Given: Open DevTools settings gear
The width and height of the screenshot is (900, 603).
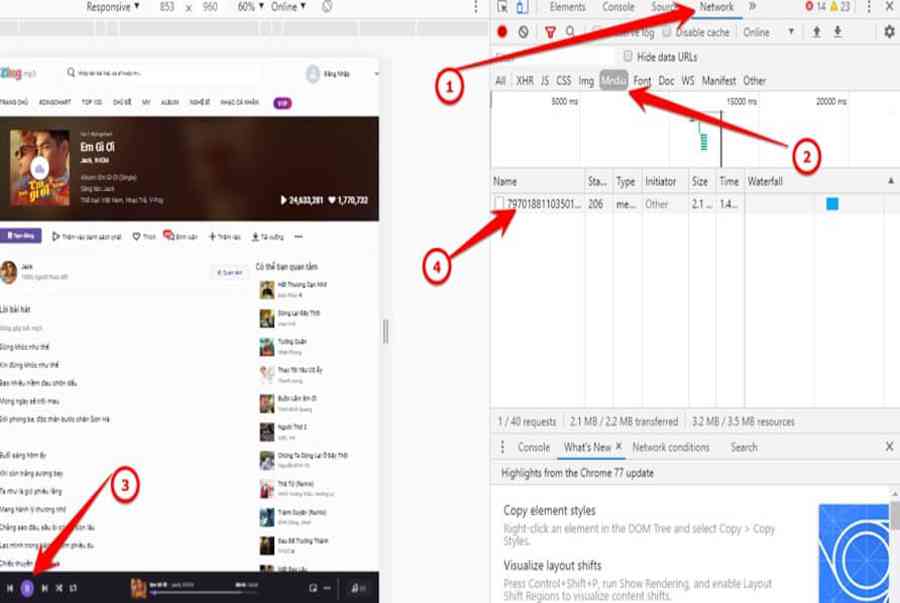Looking at the screenshot, I should 889,32.
